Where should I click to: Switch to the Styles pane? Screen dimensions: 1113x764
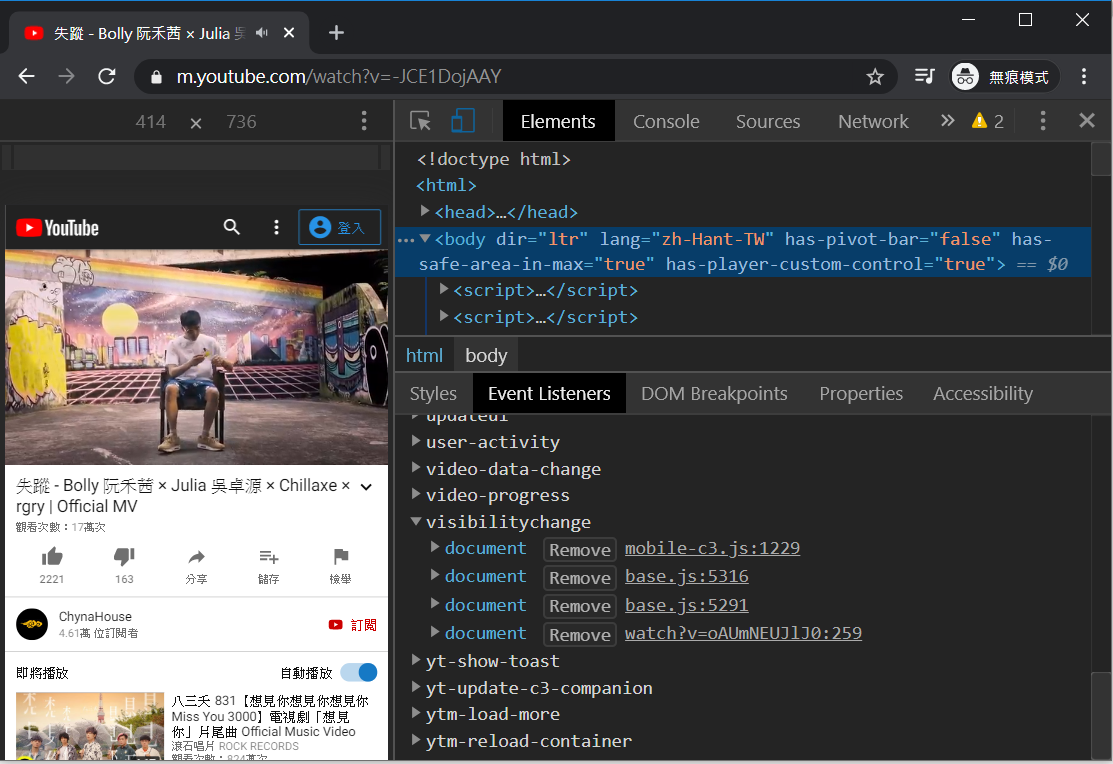click(433, 393)
